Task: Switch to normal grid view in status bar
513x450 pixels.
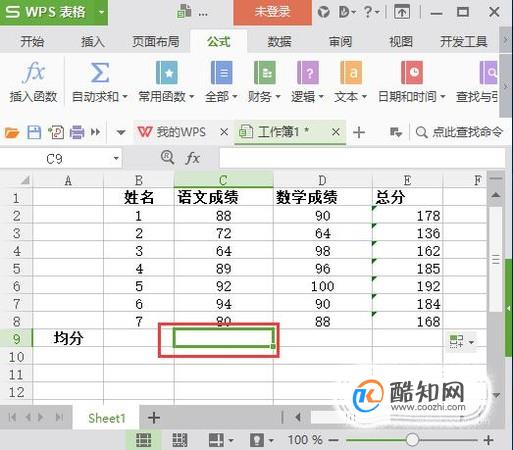Action: 144,440
